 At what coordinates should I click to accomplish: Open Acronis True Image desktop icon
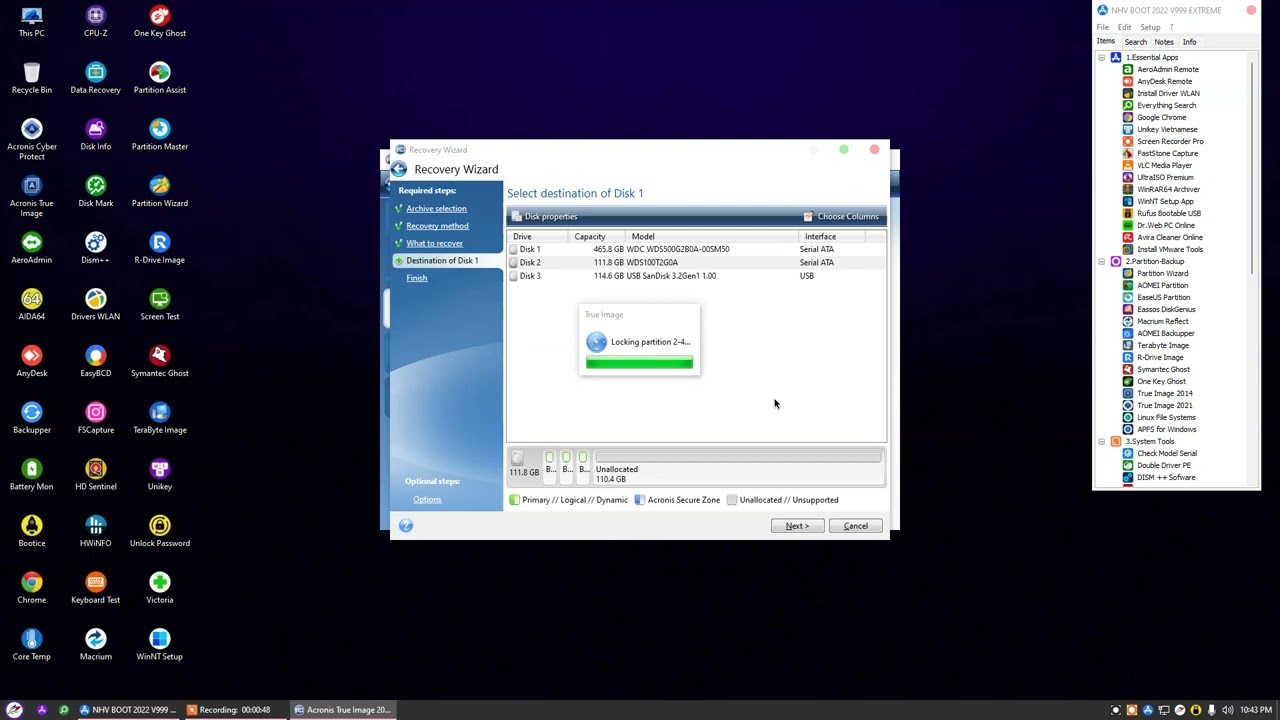point(32,196)
